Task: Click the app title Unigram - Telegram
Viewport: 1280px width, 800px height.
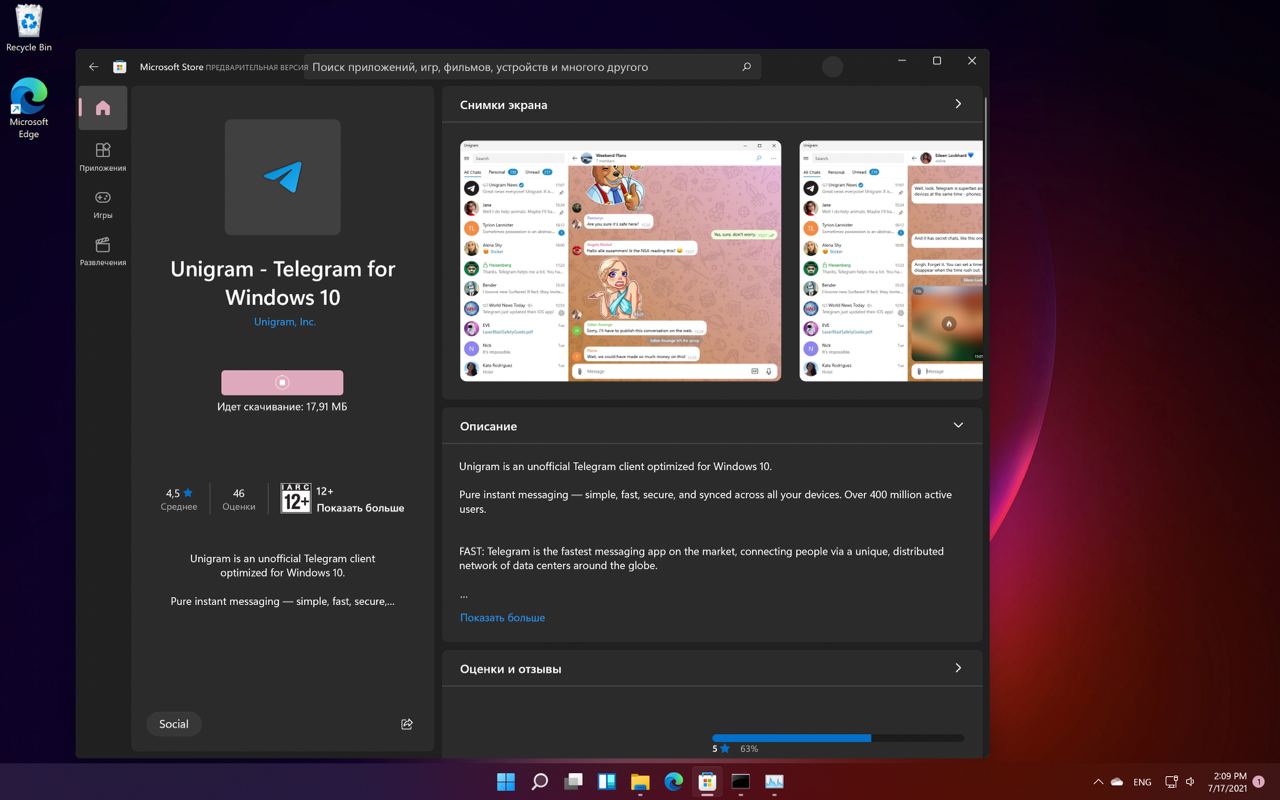Action: point(283,283)
